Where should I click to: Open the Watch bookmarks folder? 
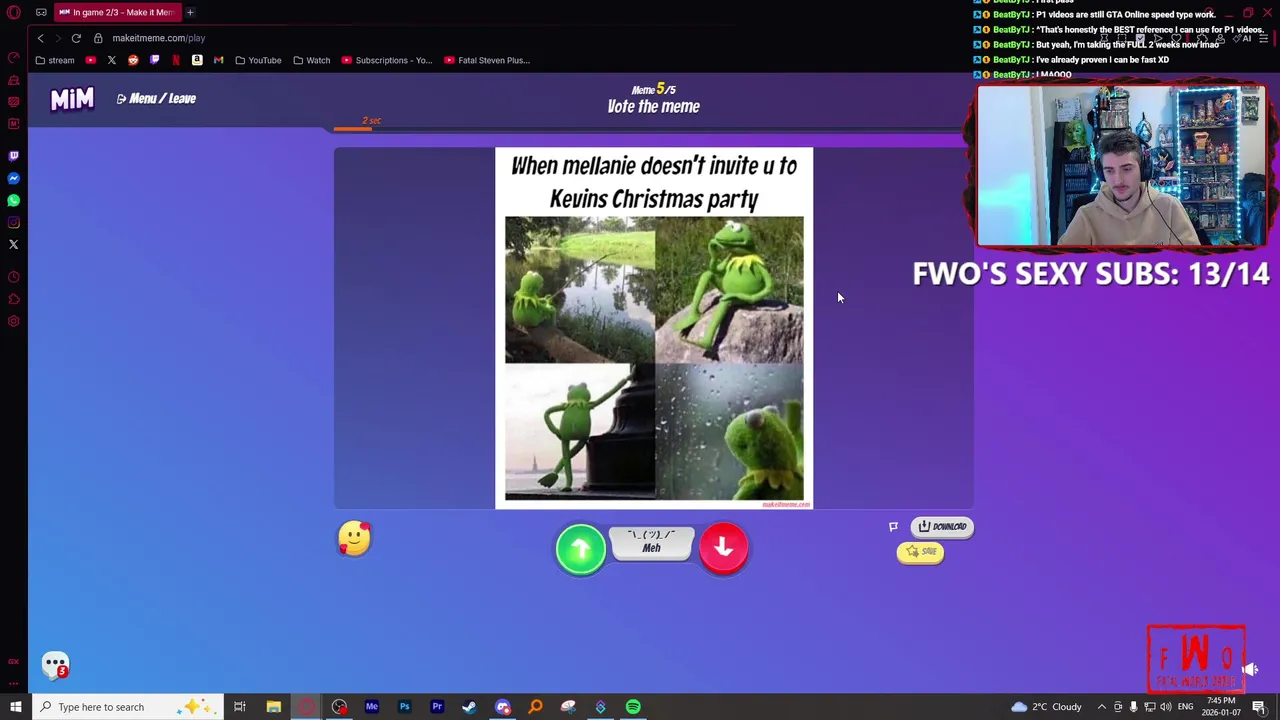311,60
